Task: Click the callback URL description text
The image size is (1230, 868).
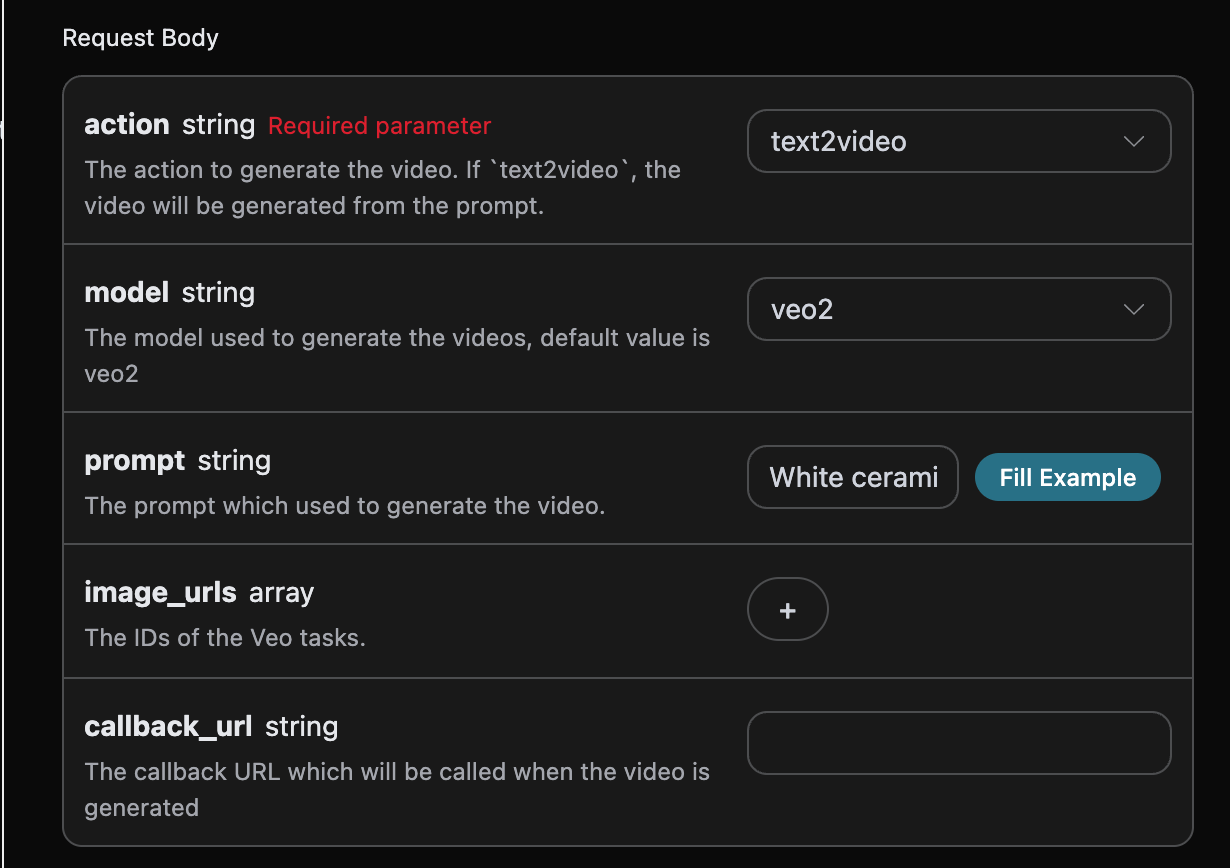Action: (397, 789)
